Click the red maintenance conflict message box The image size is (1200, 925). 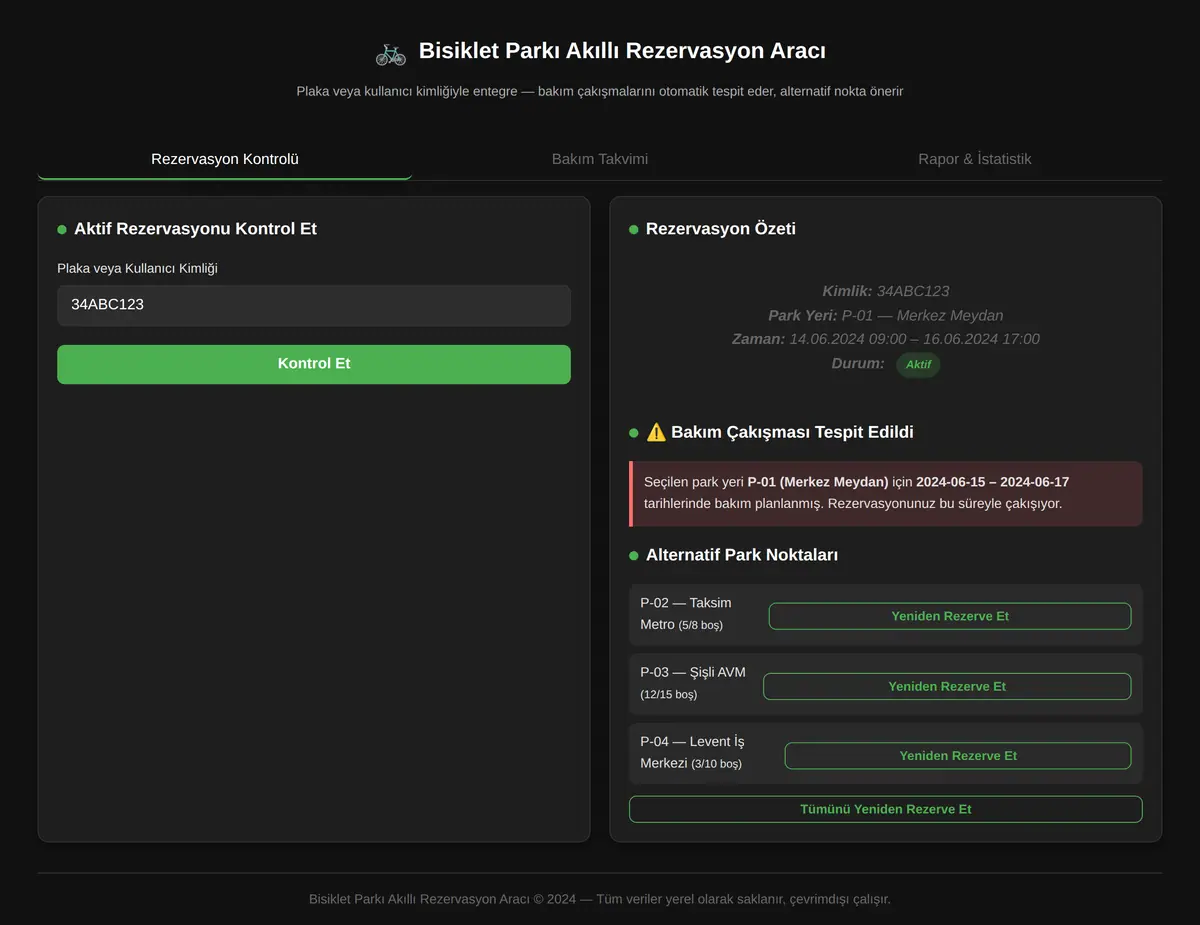click(886, 493)
